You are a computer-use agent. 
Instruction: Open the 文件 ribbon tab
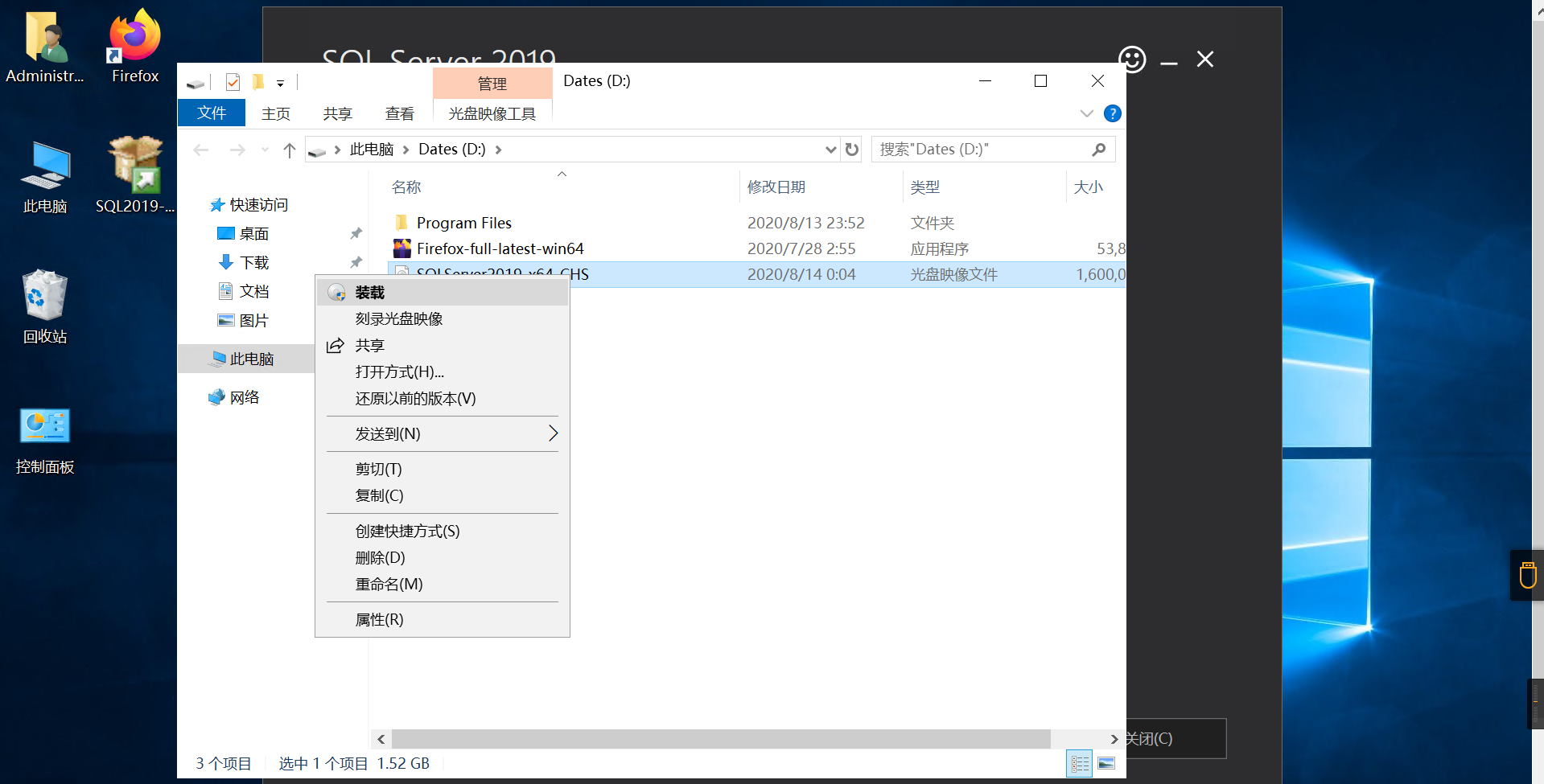tap(212, 113)
